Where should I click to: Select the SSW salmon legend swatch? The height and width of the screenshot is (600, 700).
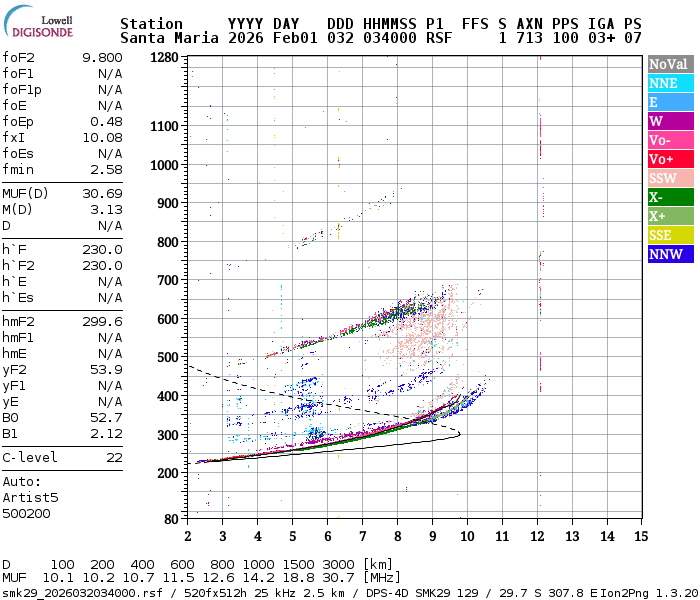tap(671, 178)
